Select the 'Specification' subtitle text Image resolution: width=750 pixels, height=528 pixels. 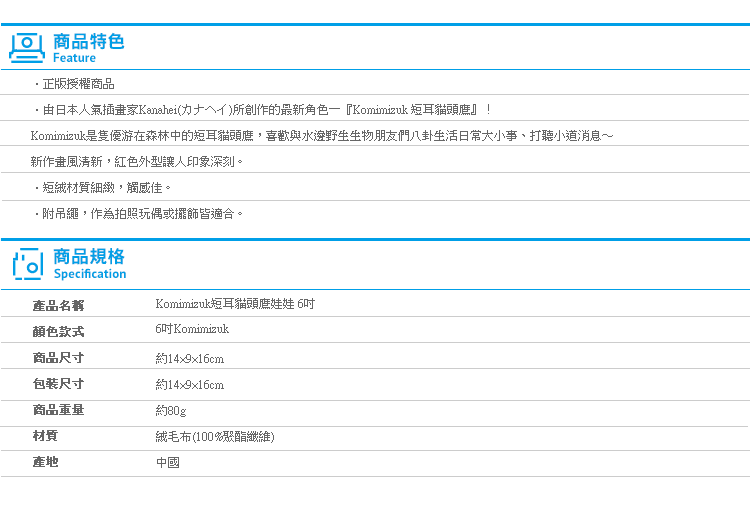tap(90, 274)
